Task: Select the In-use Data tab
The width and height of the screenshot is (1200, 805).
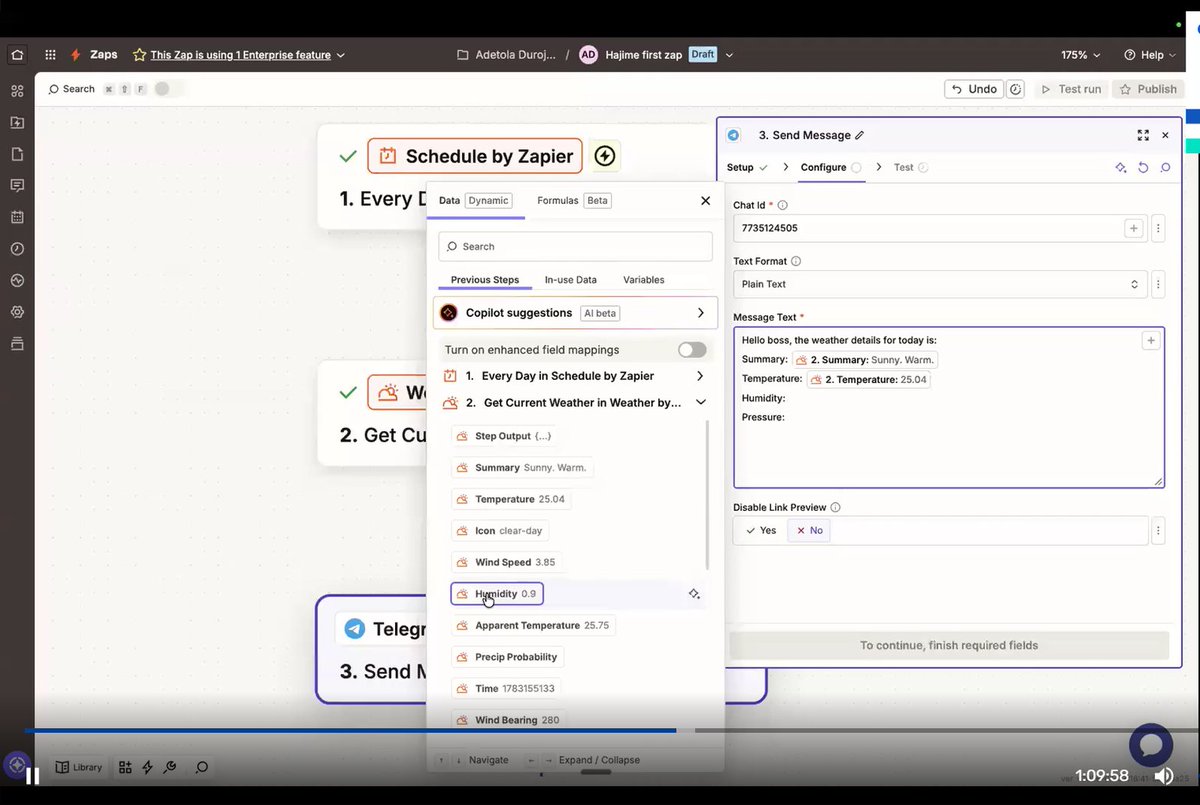Action: coord(571,280)
